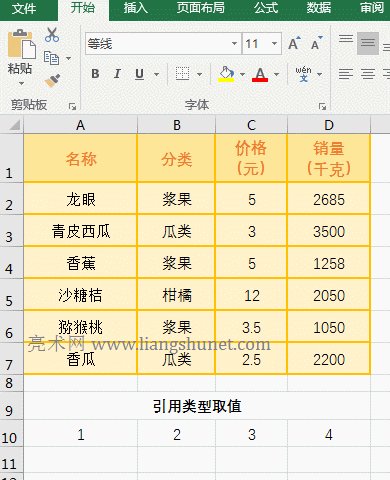The height and width of the screenshot is (480, 390).
Task: Center cell text horizontally
Action: pyautogui.click(x=368, y=74)
